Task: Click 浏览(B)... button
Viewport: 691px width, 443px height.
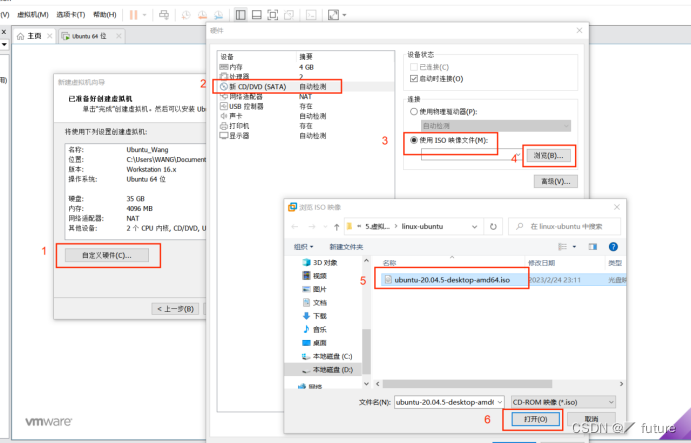Action: coord(548,156)
